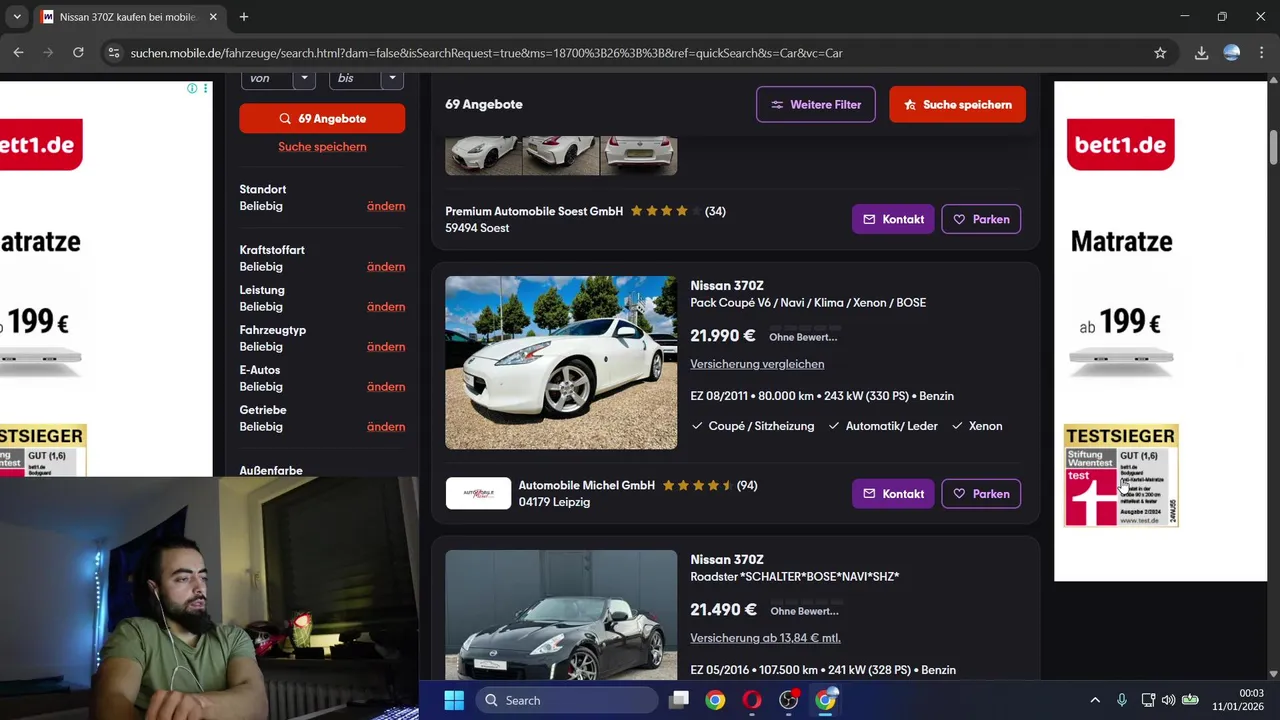Click the first Soest listing thumbnail
The height and width of the screenshot is (720, 1280).
[483, 154]
